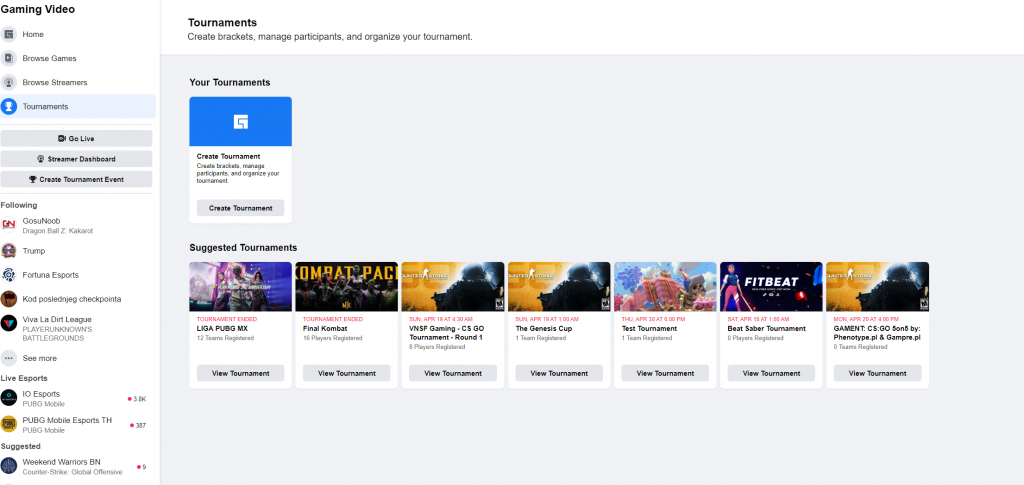
Task: Select Tournaments menu item
Action: pyautogui.click(x=78, y=106)
